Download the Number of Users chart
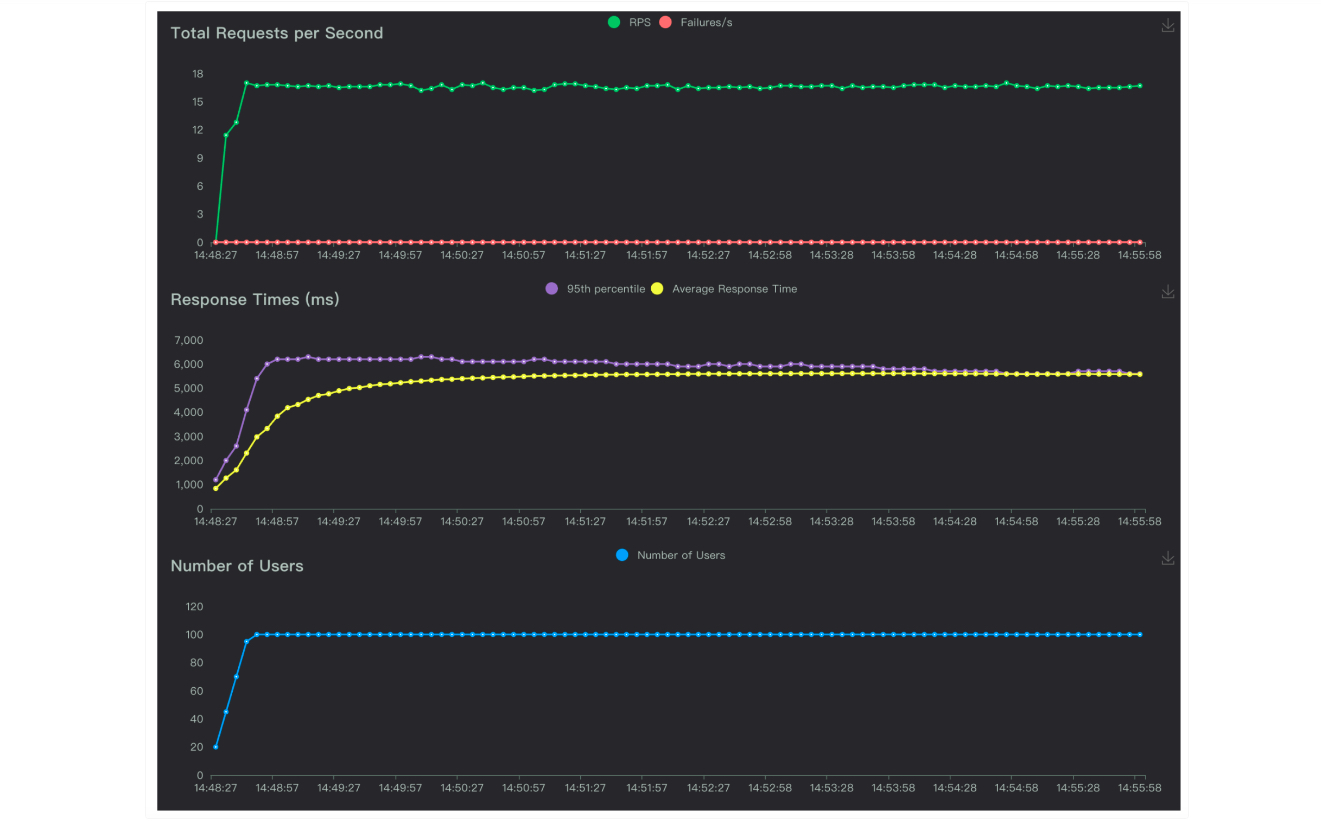 tap(1167, 557)
